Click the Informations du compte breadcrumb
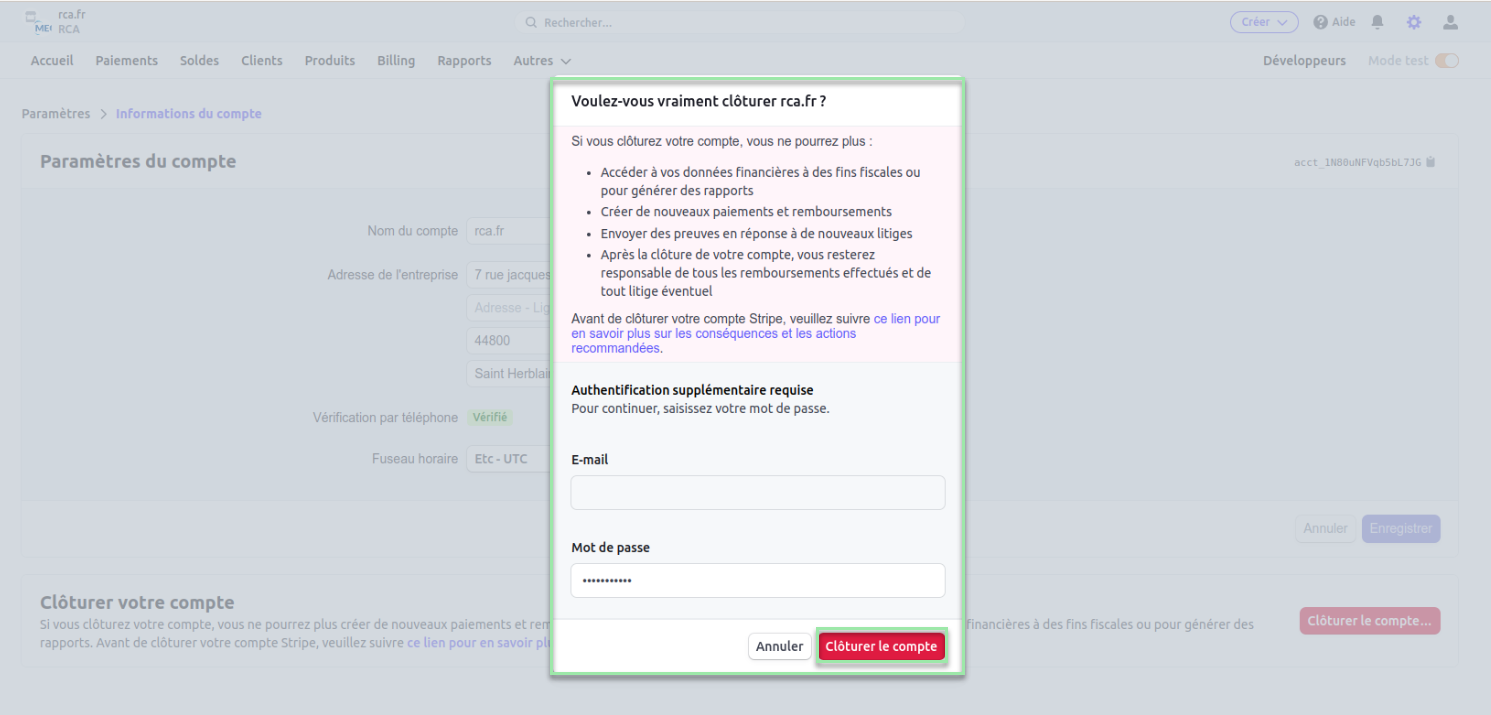This screenshot has width=1491, height=715. pos(189,114)
